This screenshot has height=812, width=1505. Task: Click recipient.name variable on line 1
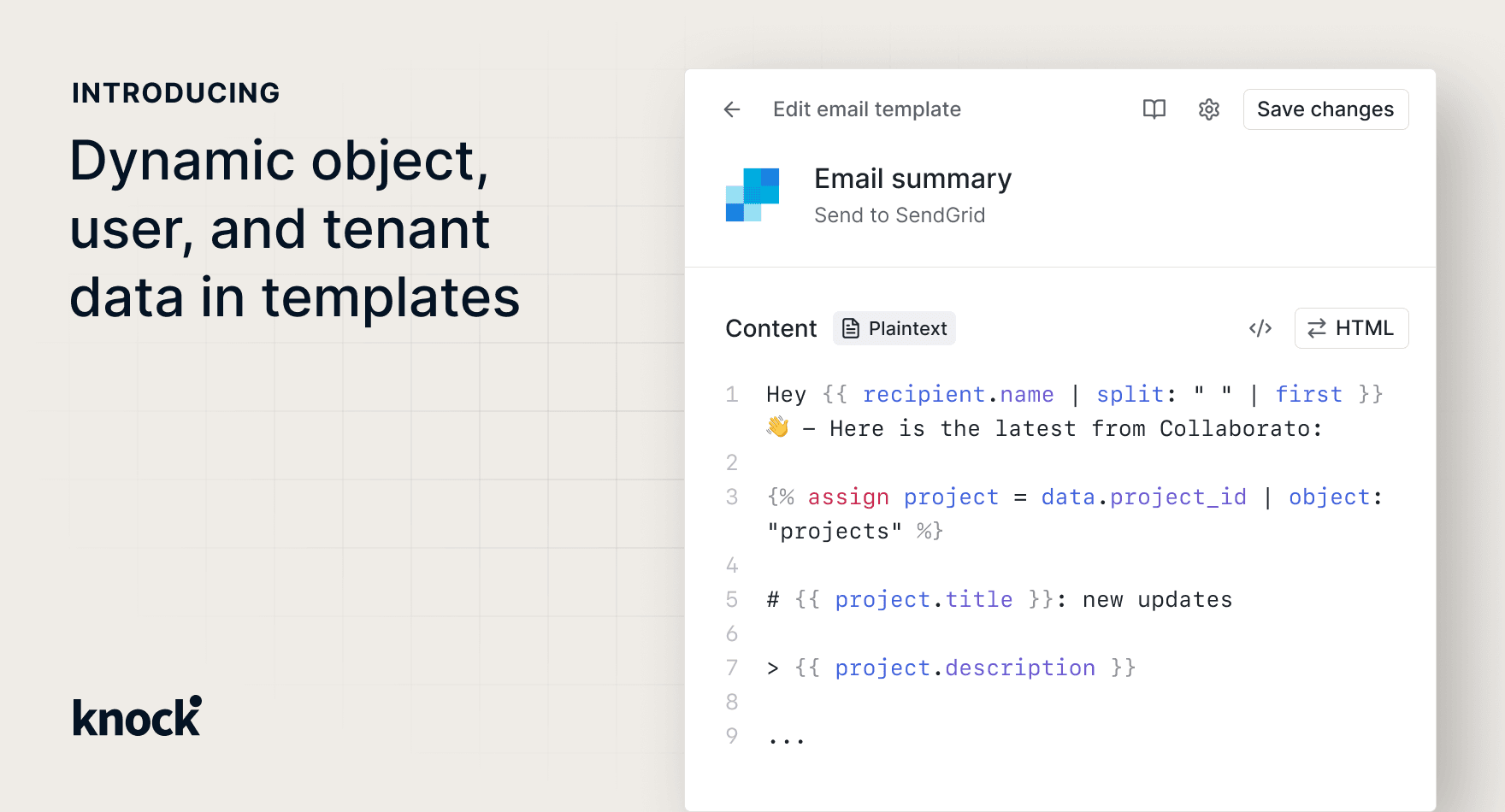point(958,394)
